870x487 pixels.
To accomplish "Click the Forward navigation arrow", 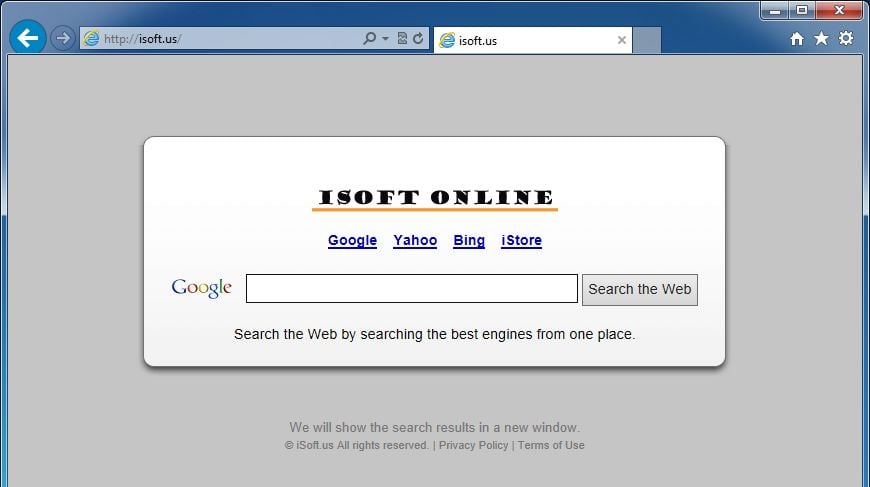I will pyautogui.click(x=63, y=38).
